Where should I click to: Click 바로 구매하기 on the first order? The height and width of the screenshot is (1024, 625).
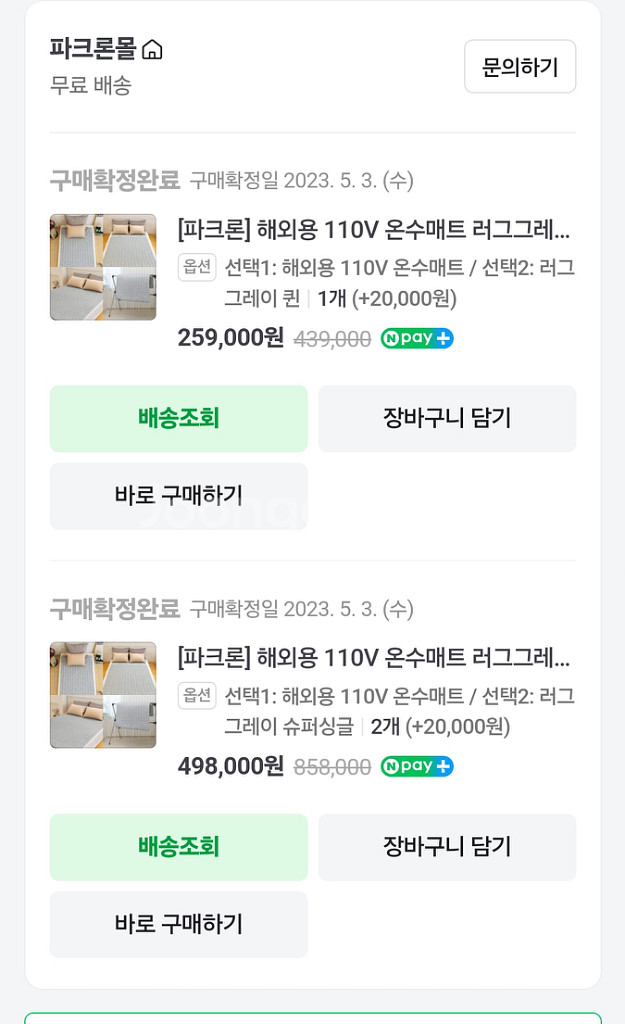pyautogui.click(x=178, y=496)
